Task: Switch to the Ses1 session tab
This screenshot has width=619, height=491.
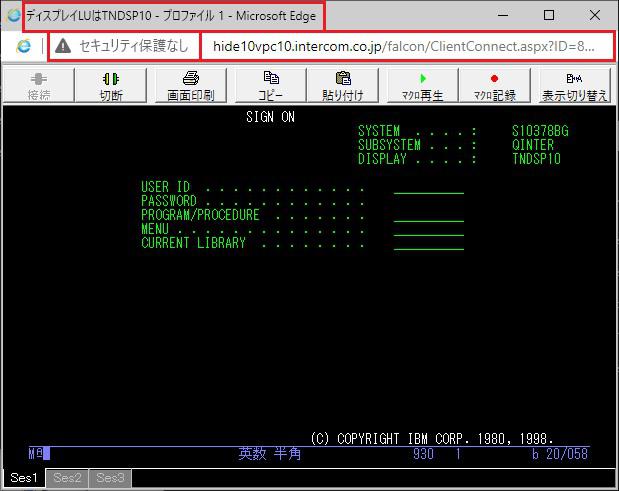Action: tap(24, 478)
